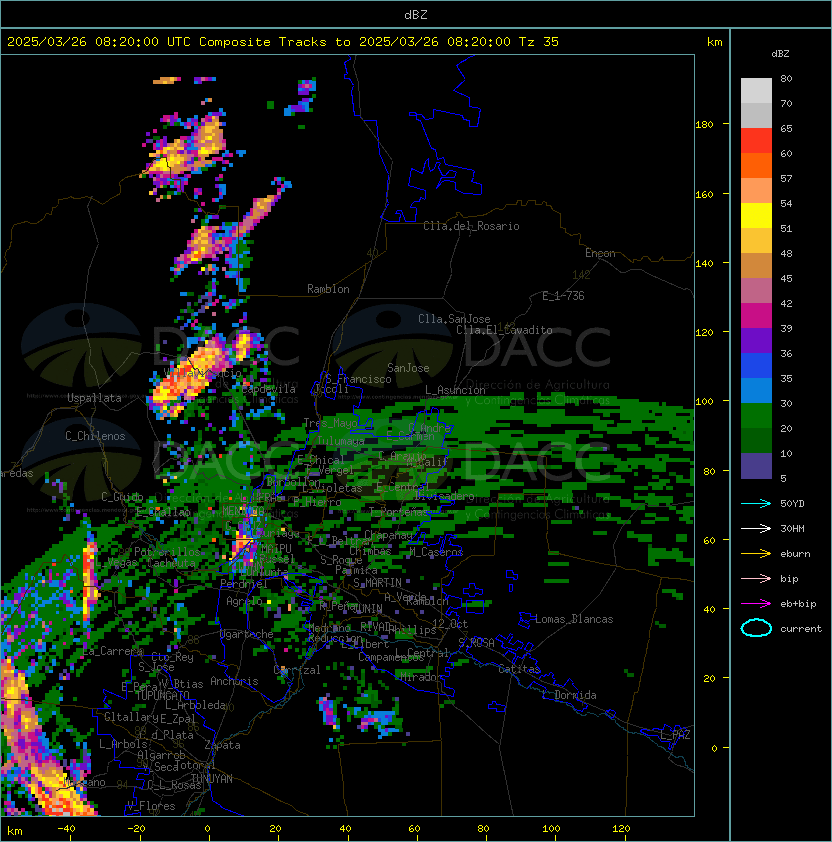The height and width of the screenshot is (842, 832).
Task: Click the 'Uspallata' map label
Action: [94, 398]
